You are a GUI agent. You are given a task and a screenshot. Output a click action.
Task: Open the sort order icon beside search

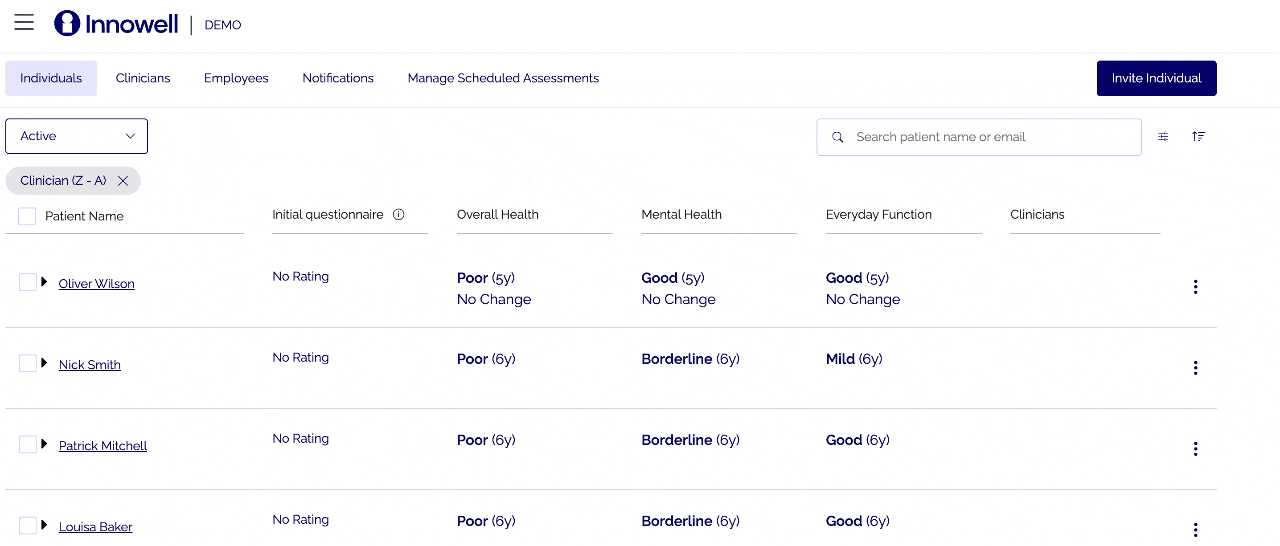pos(1198,137)
